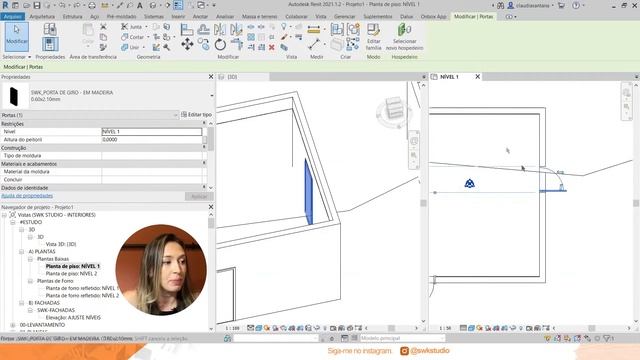Close the NÍVEL 1 view tab
This screenshot has height=360, width=640.
pos(478,77)
